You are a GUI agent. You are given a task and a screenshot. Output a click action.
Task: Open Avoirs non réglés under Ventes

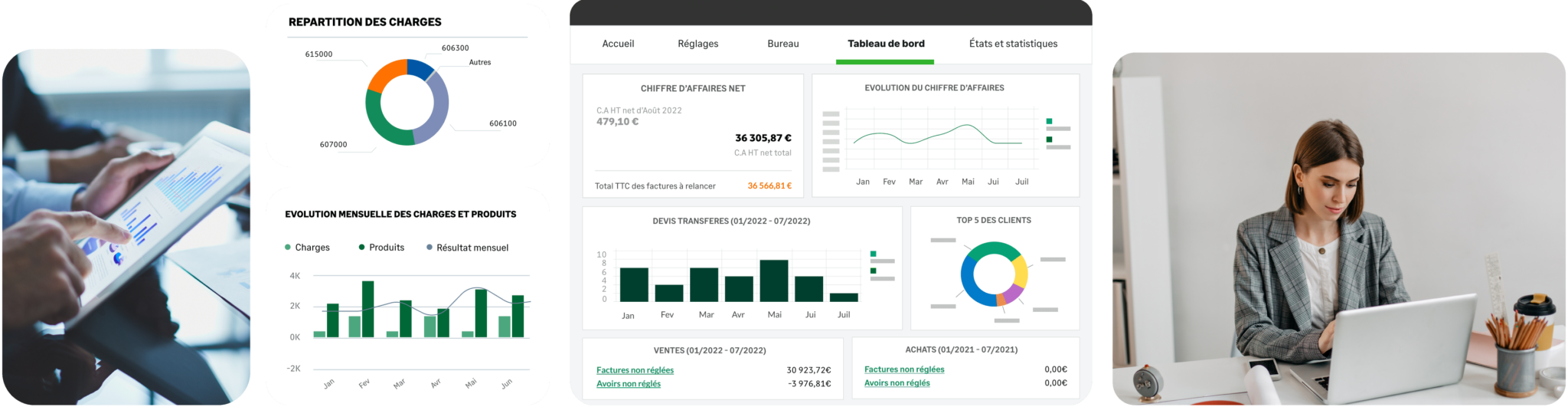pyautogui.click(x=628, y=384)
